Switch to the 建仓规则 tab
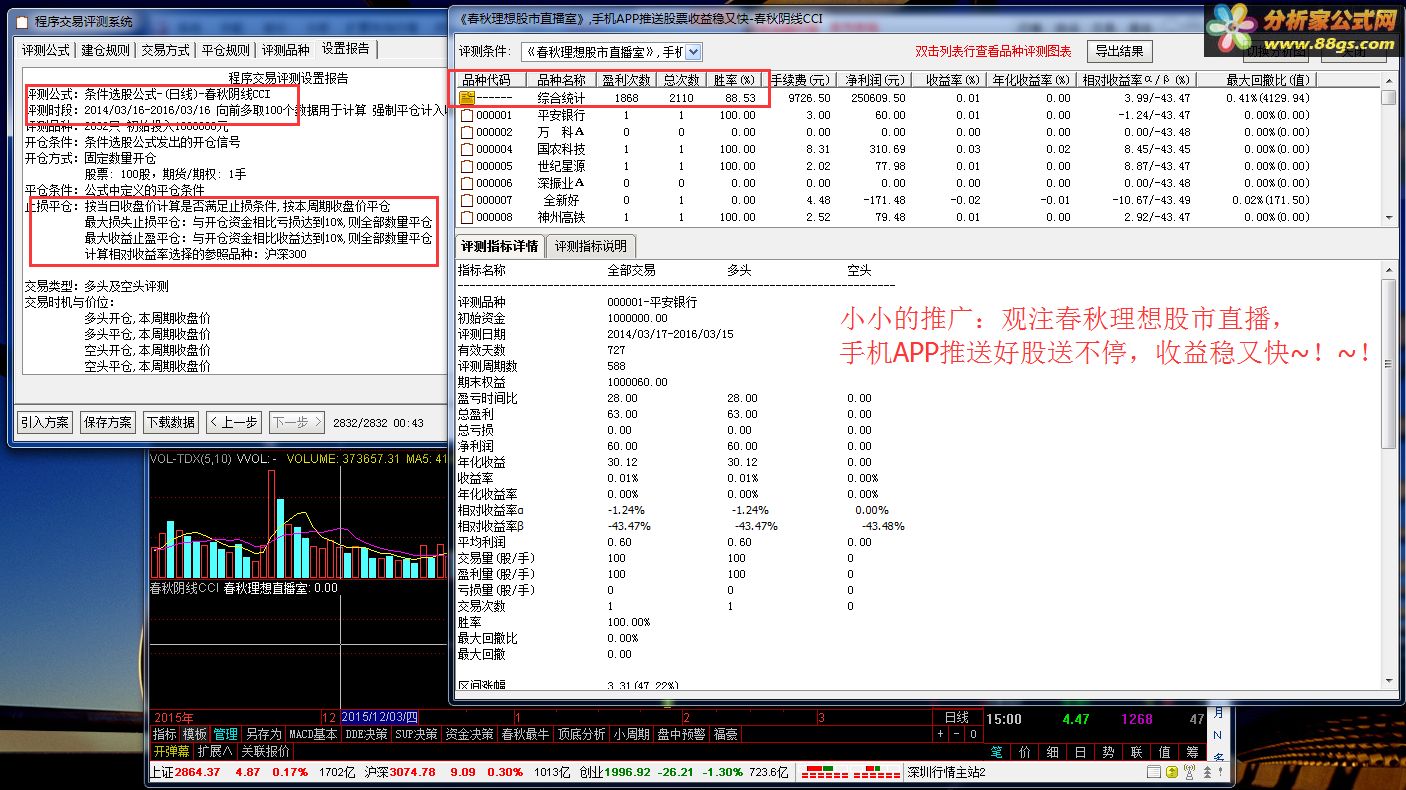The image size is (1406, 790). [x=105, y=49]
